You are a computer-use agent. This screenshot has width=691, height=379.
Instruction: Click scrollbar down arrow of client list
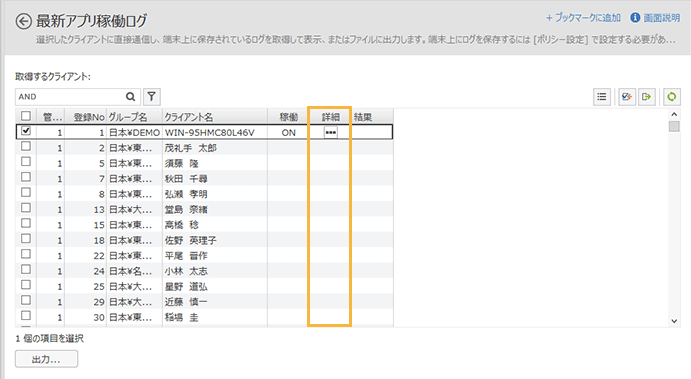(674, 321)
